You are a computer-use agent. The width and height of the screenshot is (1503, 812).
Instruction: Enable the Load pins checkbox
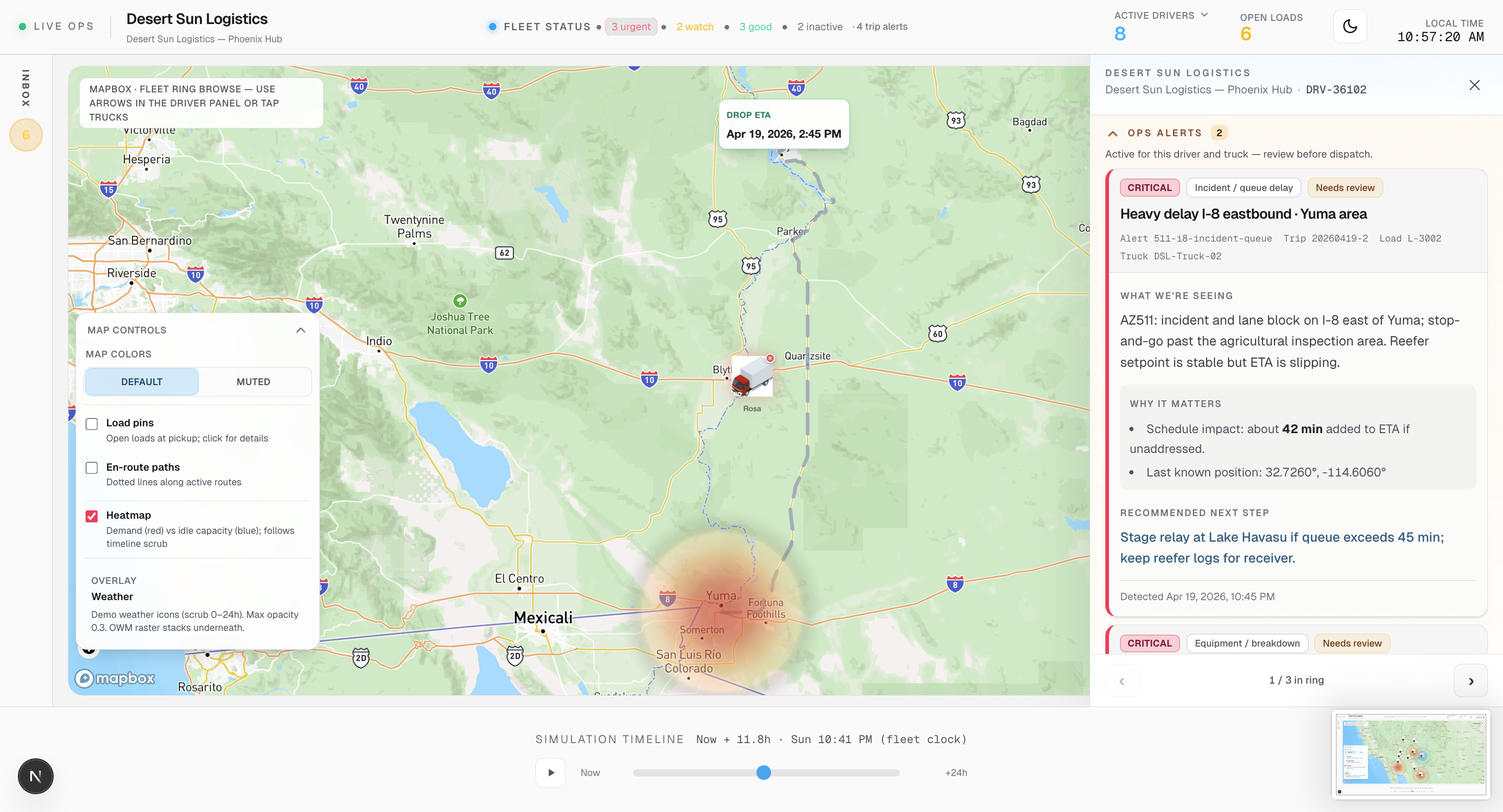[x=92, y=424]
